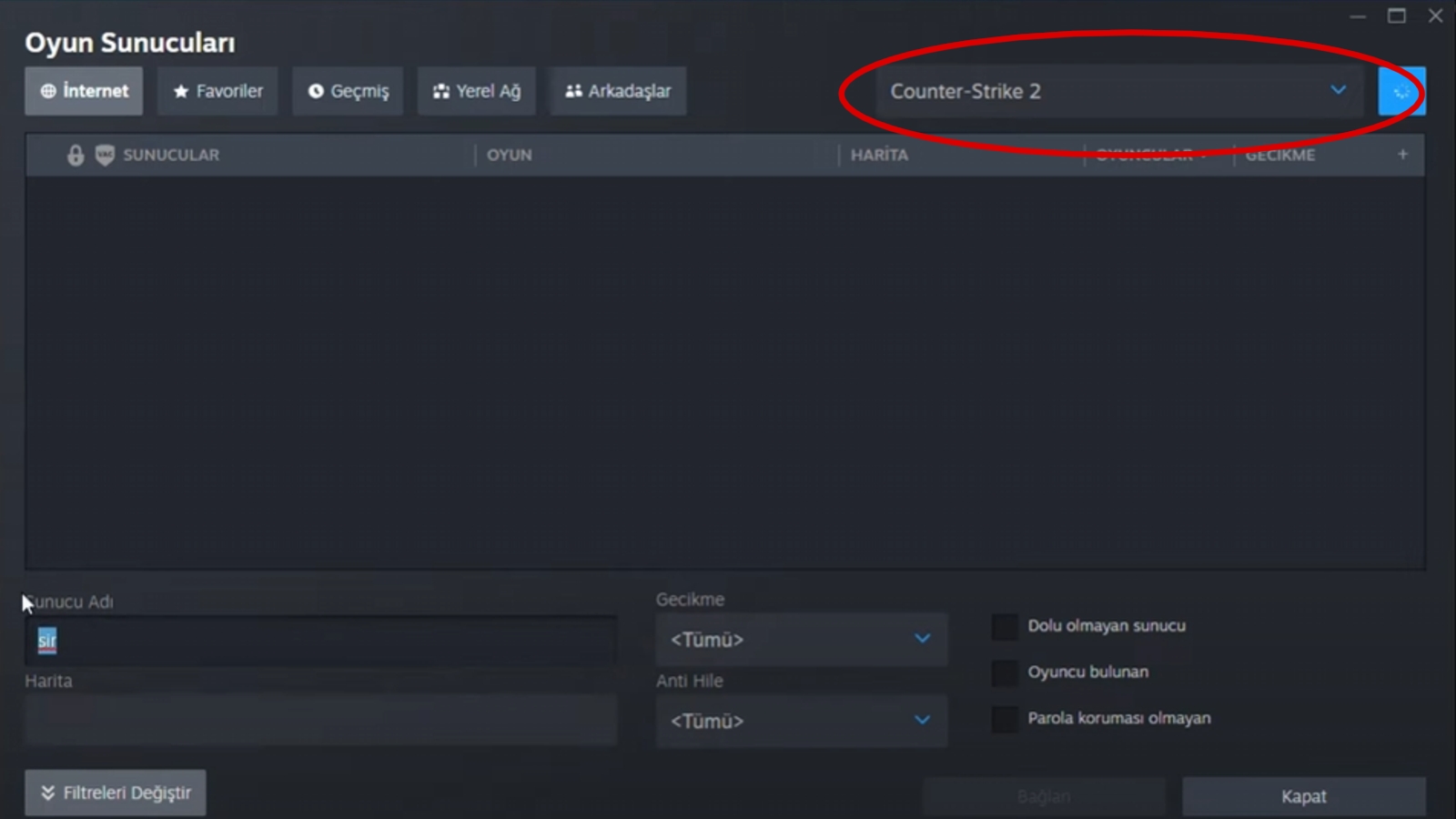Expand the Anti Hile dropdown
Image resolution: width=1456 pixels, height=819 pixels.
pyautogui.click(x=801, y=721)
